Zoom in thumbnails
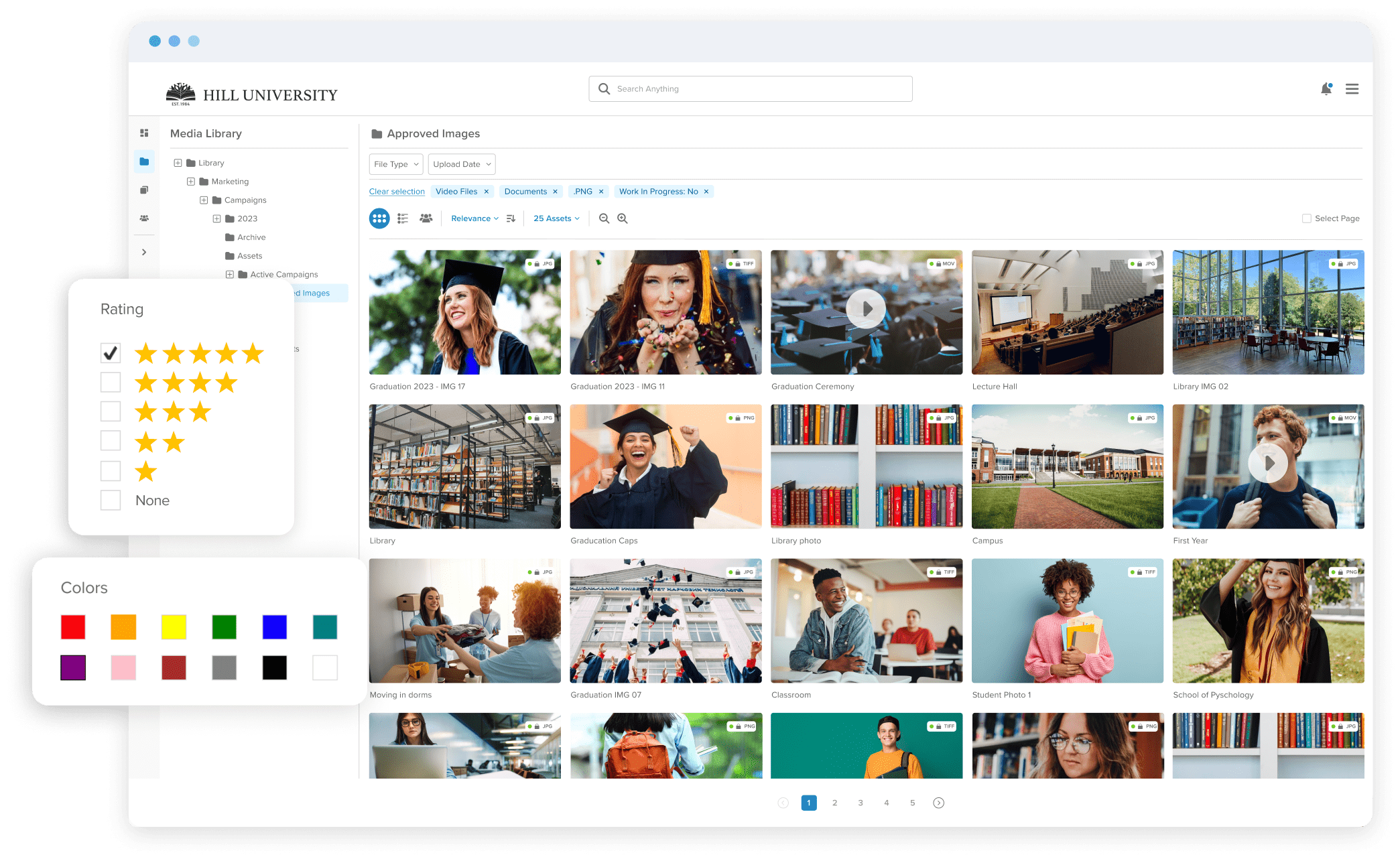Viewport: 1400px width, 859px height. pyautogui.click(x=623, y=218)
